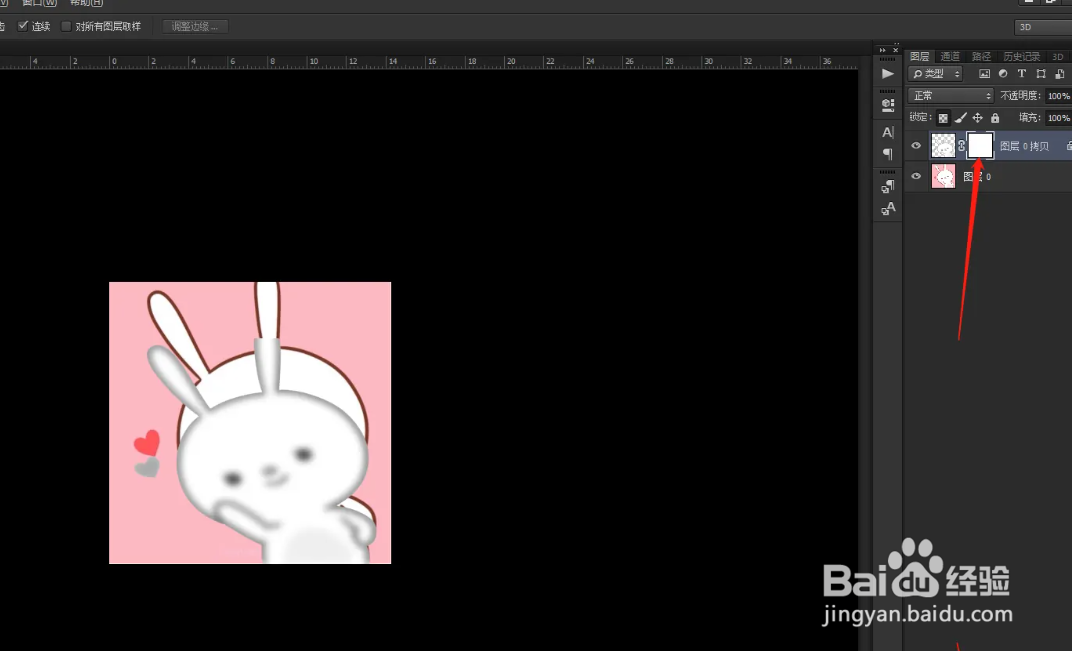Open the 正常 blend mode dropdown
1072x651 pixels.
click(x=950, y=96)
